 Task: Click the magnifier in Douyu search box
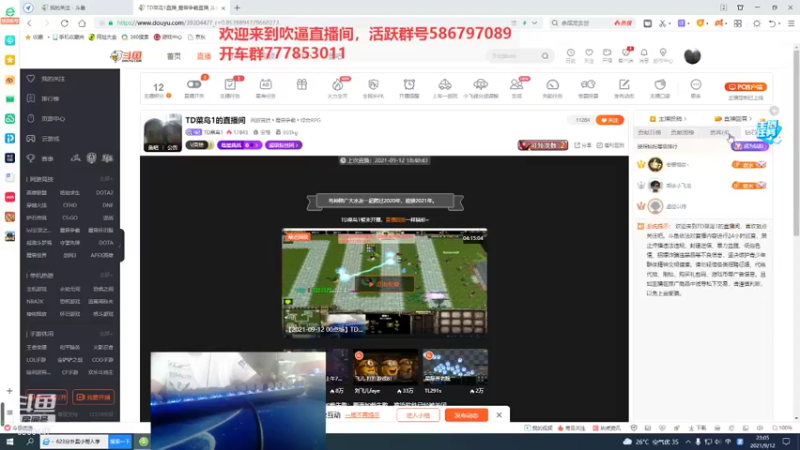pos(545,56)
